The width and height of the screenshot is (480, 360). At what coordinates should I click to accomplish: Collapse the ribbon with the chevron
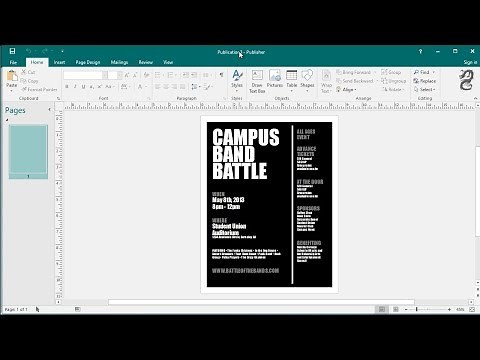pos(476,98)
